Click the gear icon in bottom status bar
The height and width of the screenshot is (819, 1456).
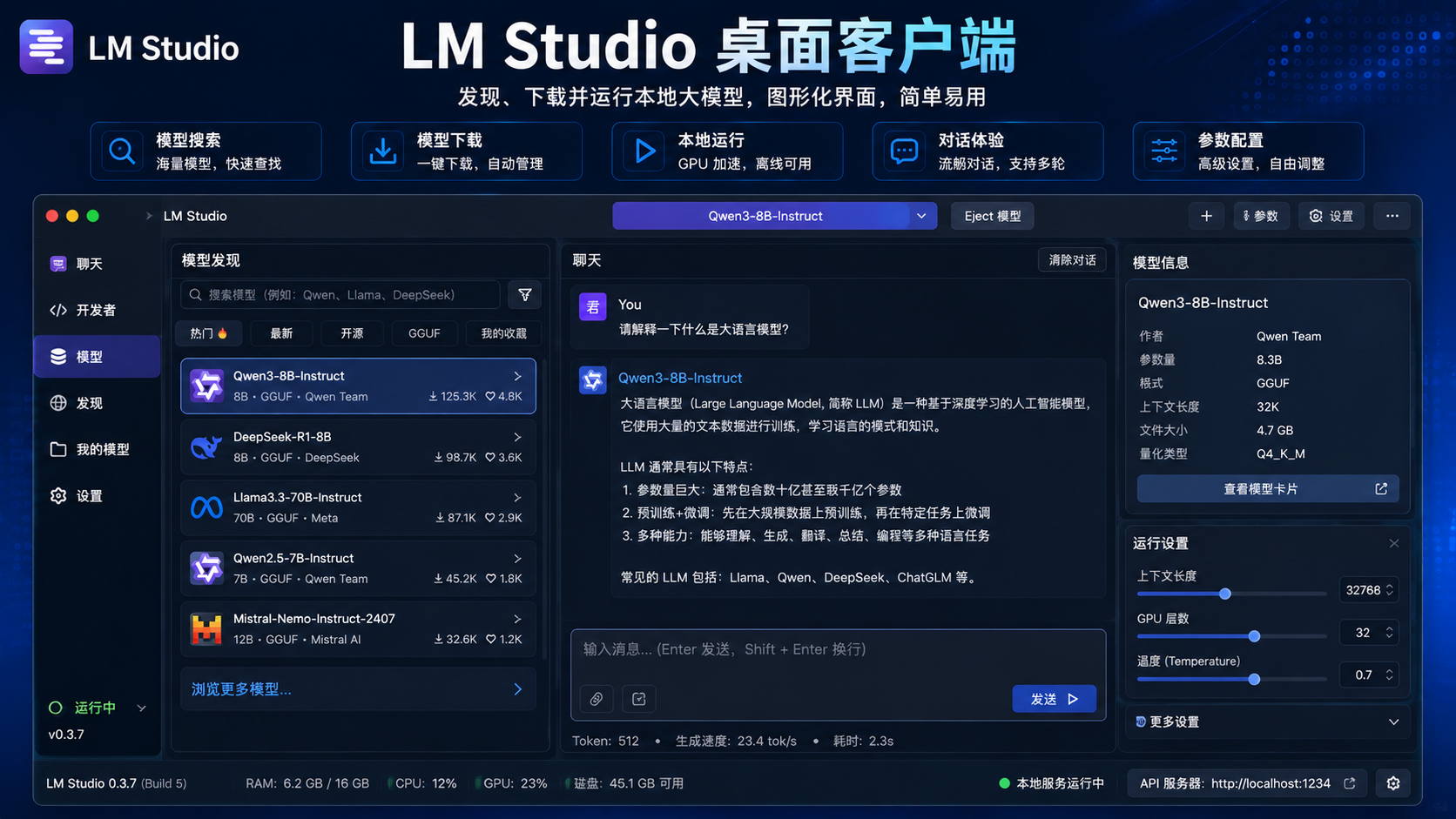click(1393, 783)
